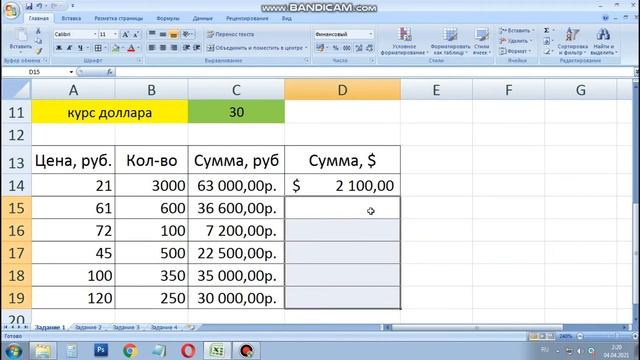Decrease the font size
Viewport: 640px width, 360px height.
[x=136, y=35]
